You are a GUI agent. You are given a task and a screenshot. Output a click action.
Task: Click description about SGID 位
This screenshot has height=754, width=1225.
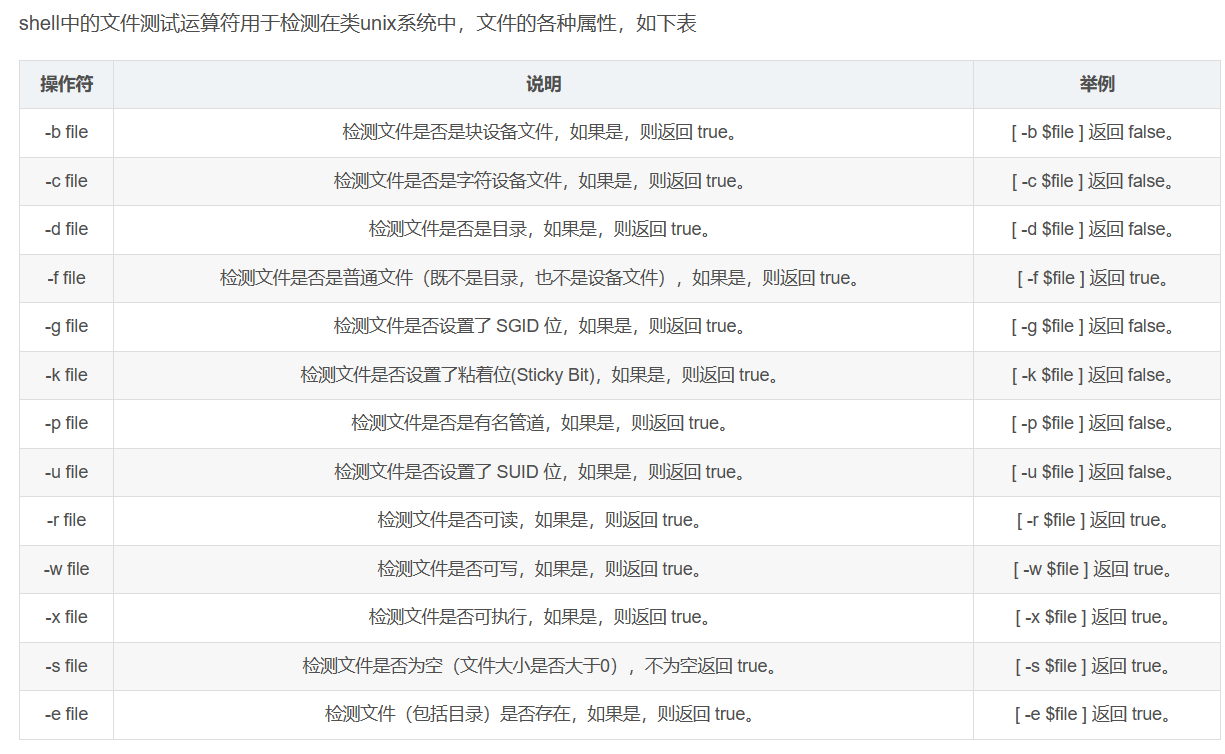[x=543, y=326]
